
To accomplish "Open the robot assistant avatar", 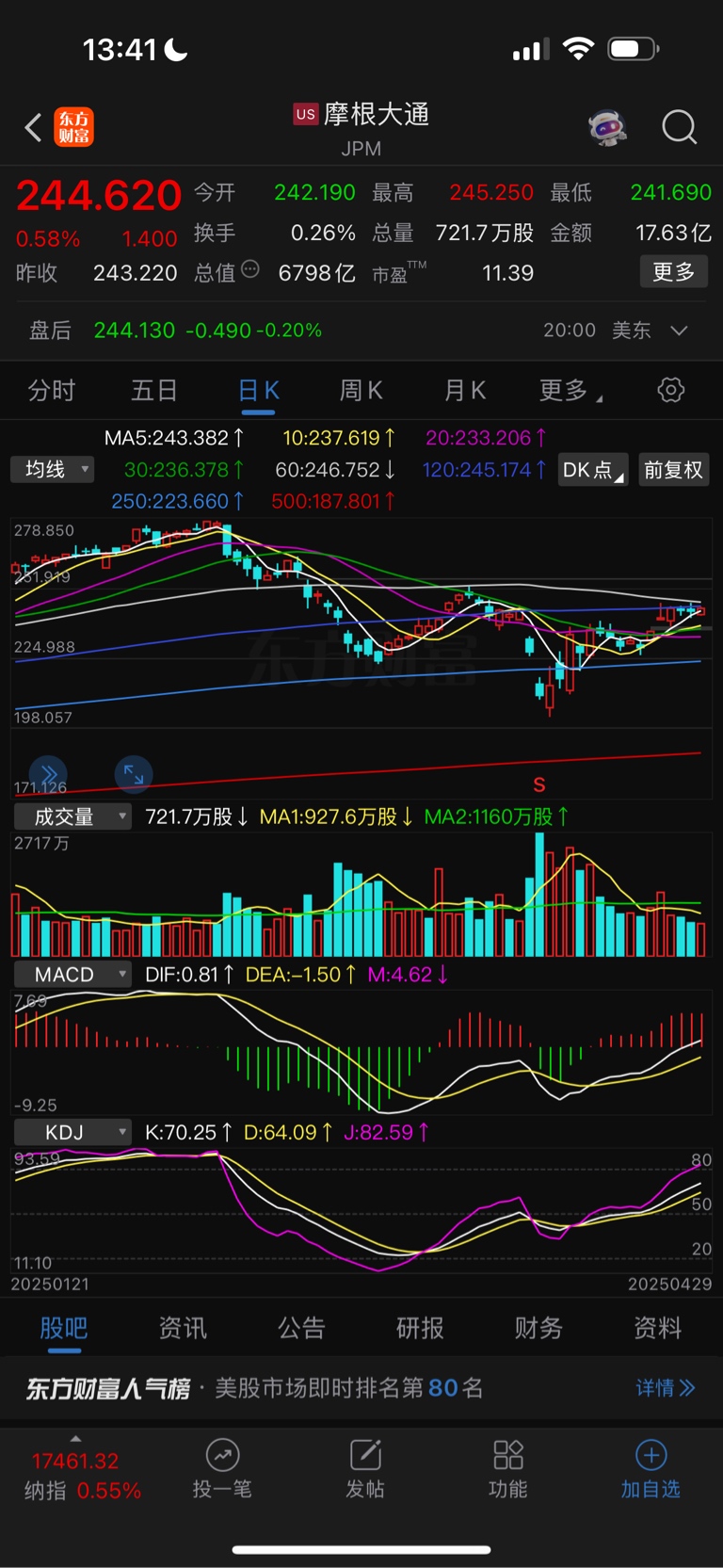I will click(x=607, y=126).
